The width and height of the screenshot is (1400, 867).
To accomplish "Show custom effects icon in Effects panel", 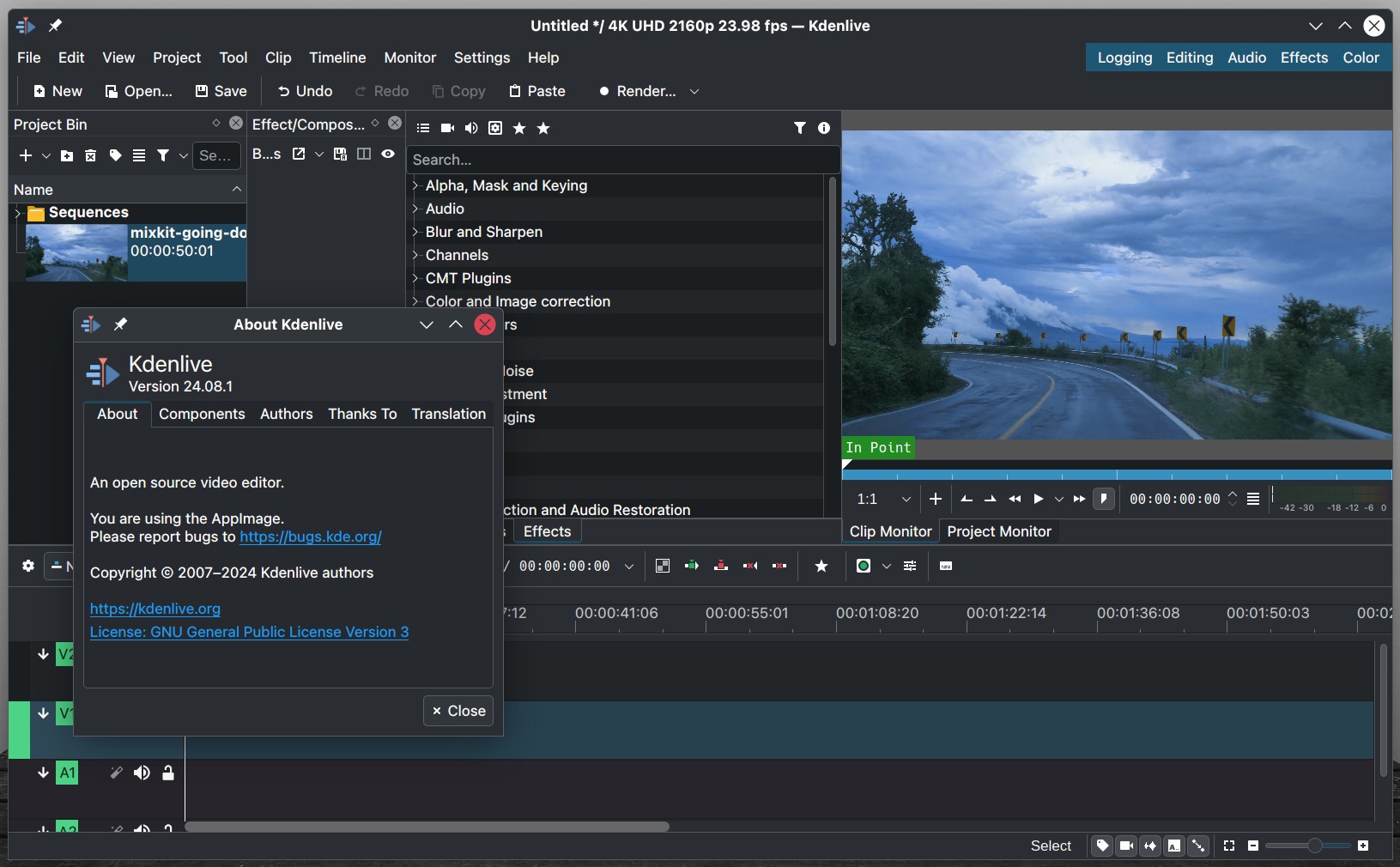I will pyautogui.click(x=495, y=128).
